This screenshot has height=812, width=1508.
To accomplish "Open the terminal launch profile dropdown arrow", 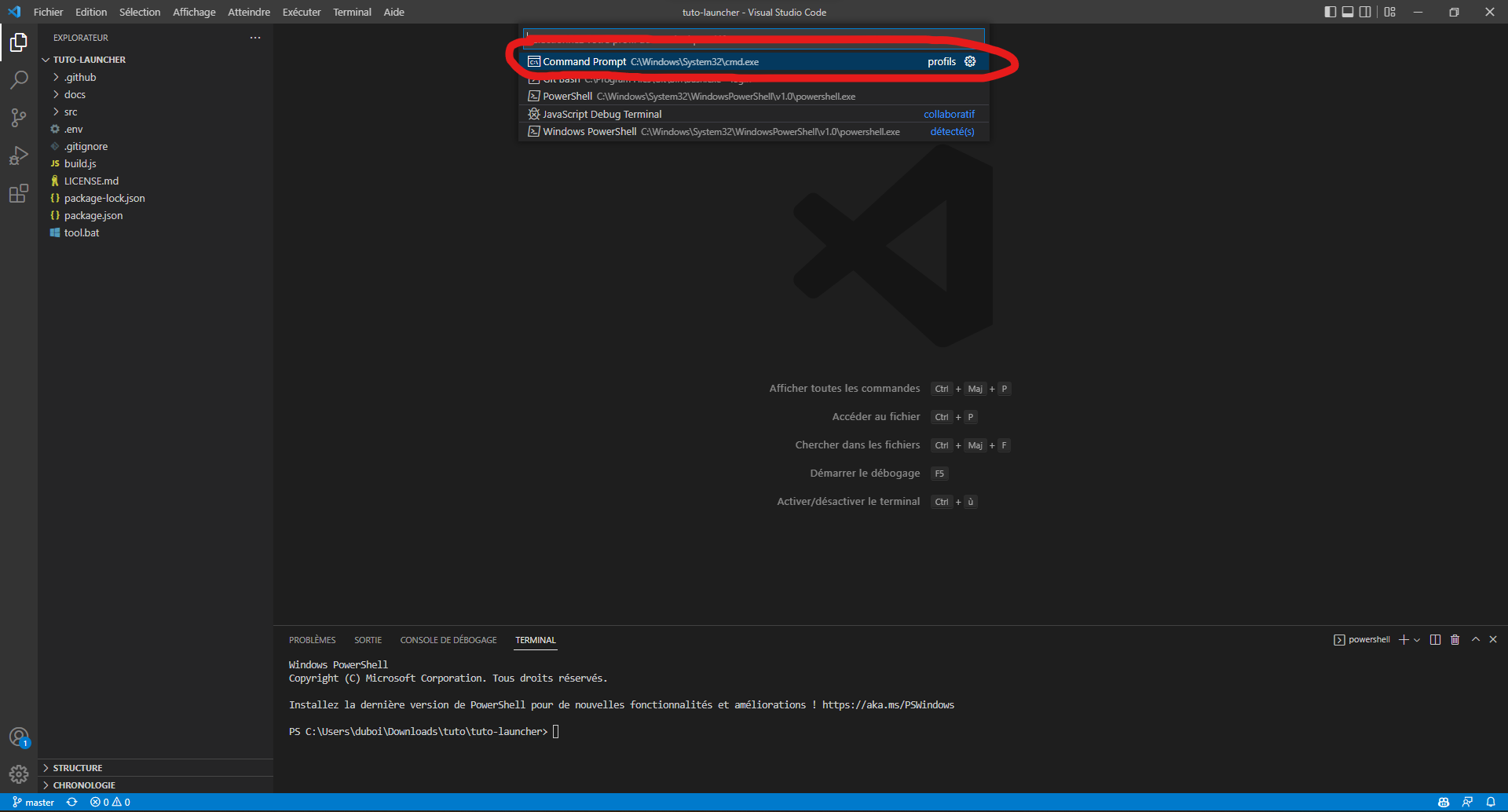I will [1417, 640].
